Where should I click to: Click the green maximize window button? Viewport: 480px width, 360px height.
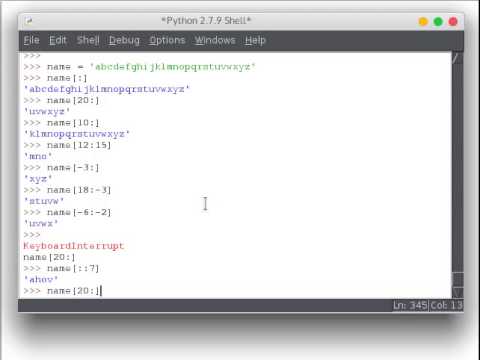tap(438, 22)
